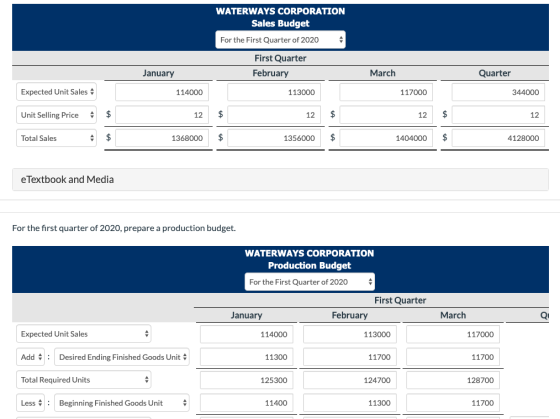The height and width of the screenshot is (419, 560).
Task: Click February expected unit sales field in Production Budget
Action: point(350,334)
